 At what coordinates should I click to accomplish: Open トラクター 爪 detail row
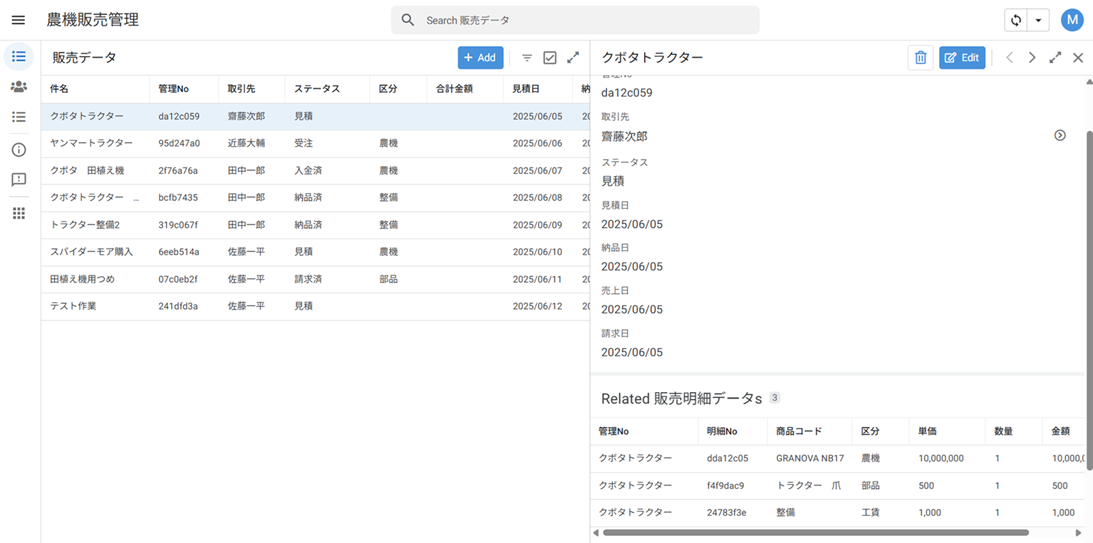[x=838, y=486]
